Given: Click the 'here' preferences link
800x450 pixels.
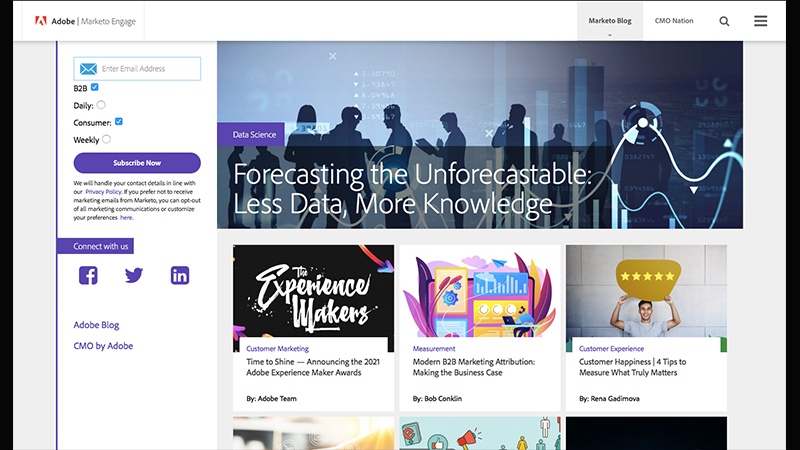Looking at the screenshot, I should point(126,217).
